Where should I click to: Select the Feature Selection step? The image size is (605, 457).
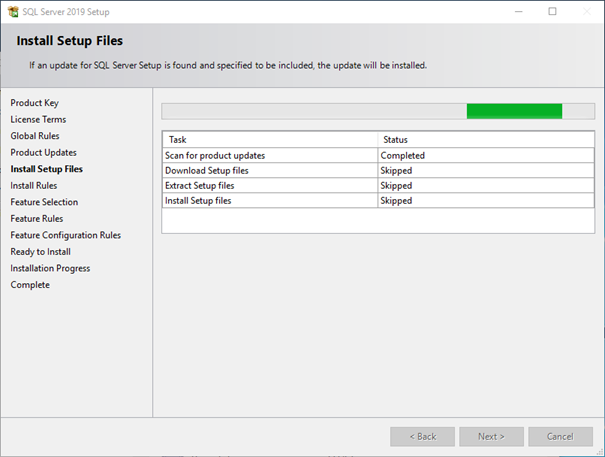point(44,202)
